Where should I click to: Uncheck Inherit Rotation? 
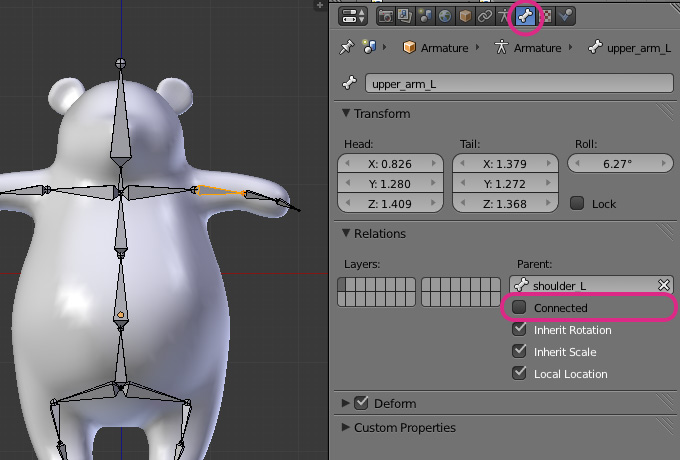click(519, 330)
